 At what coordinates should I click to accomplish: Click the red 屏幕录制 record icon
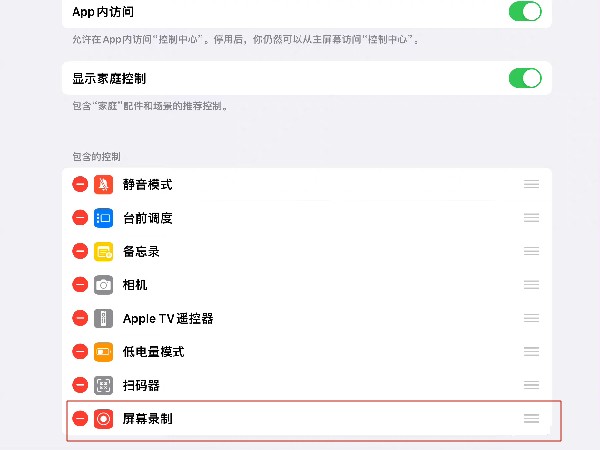pyautogui.click(x=103, y=419)
